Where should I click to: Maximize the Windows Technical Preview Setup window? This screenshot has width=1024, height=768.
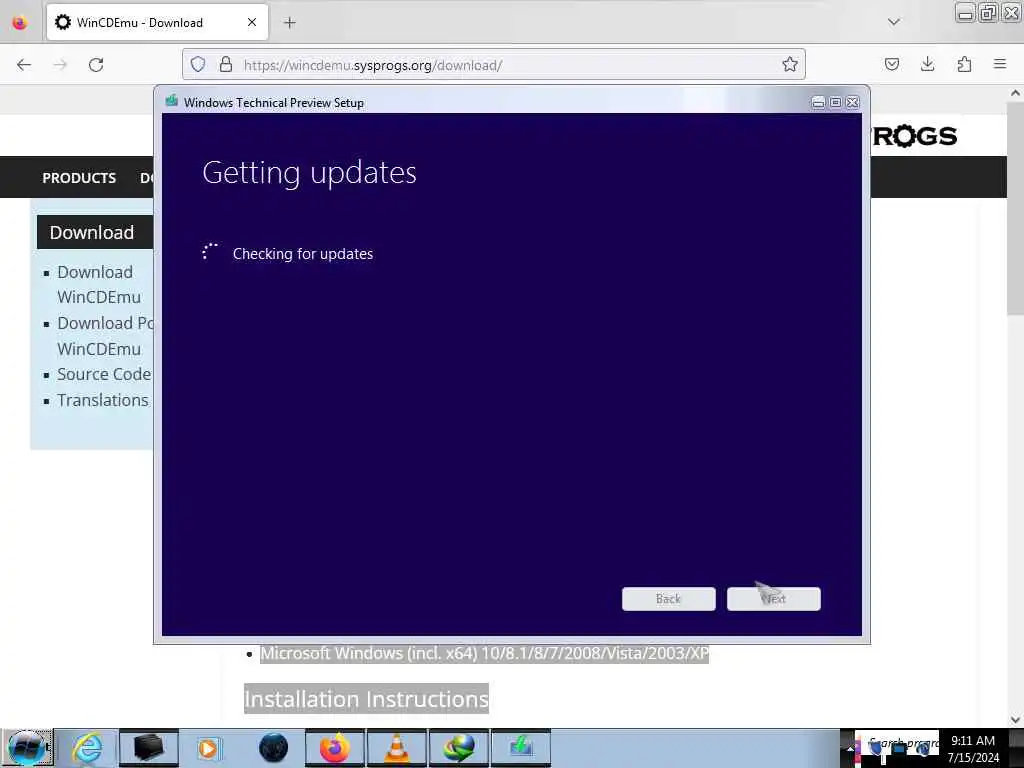point(835,103)
